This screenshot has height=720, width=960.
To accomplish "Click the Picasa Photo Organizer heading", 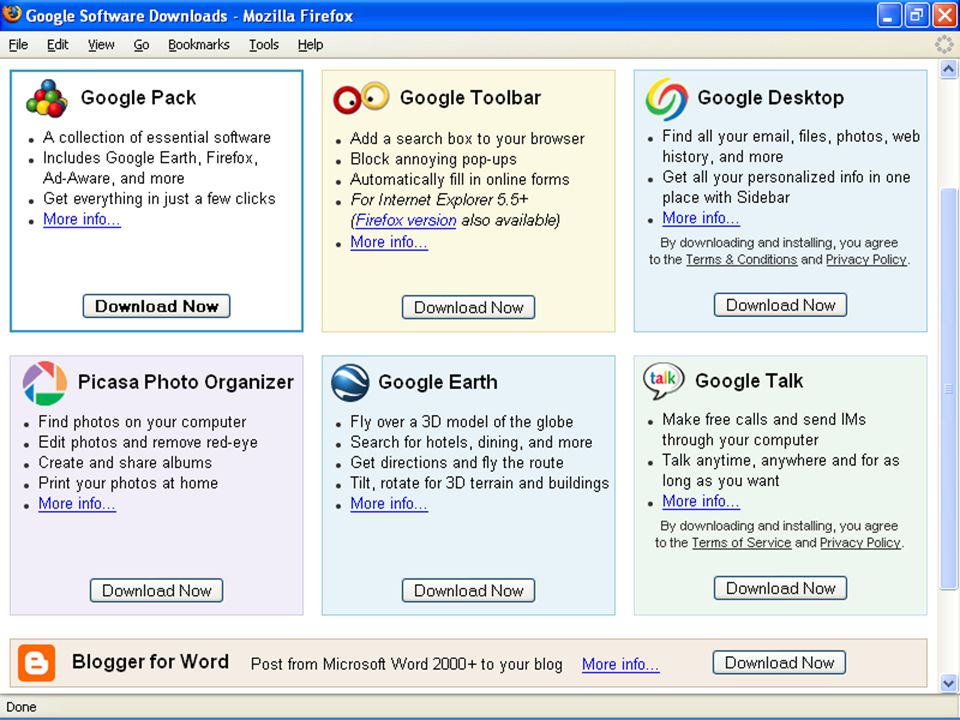I will pyautogui.click(x=186, y=382).
